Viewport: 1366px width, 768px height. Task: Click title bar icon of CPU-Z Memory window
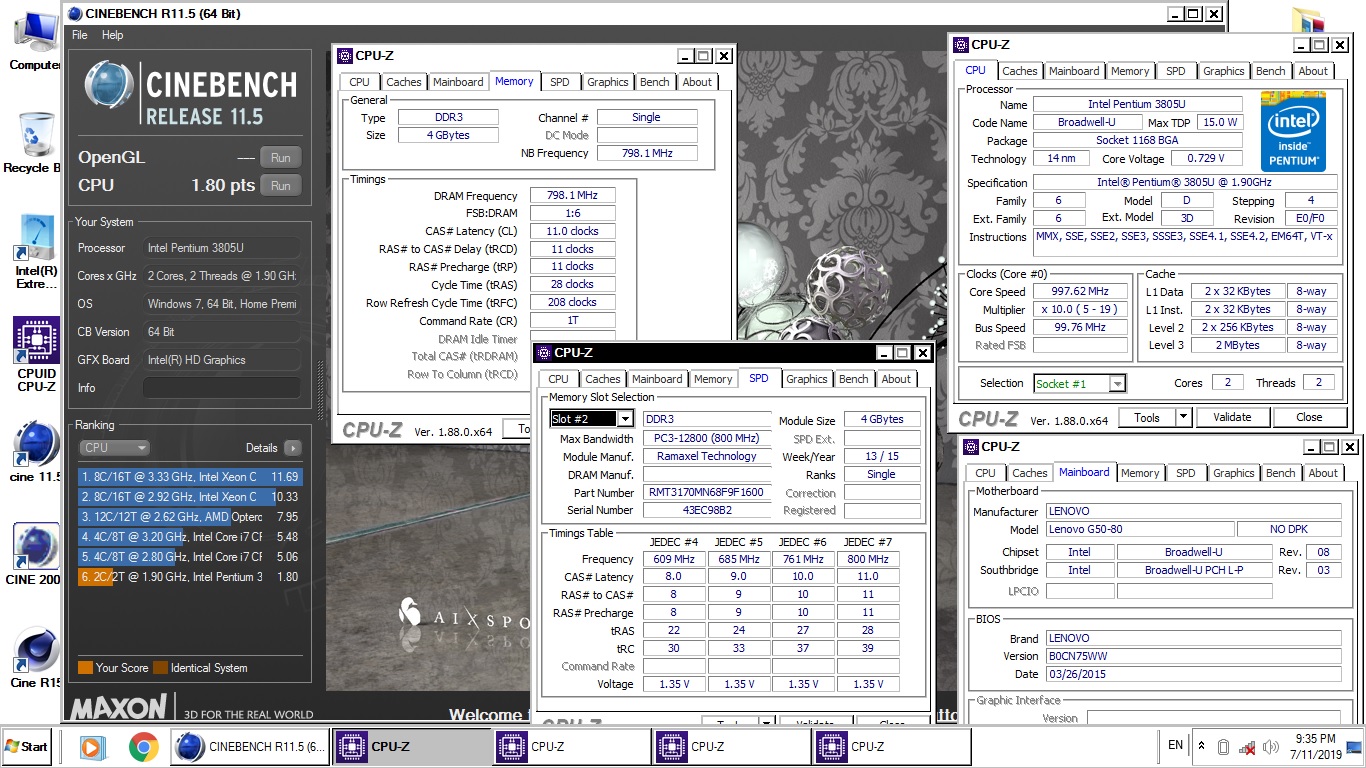click(345, 56)
